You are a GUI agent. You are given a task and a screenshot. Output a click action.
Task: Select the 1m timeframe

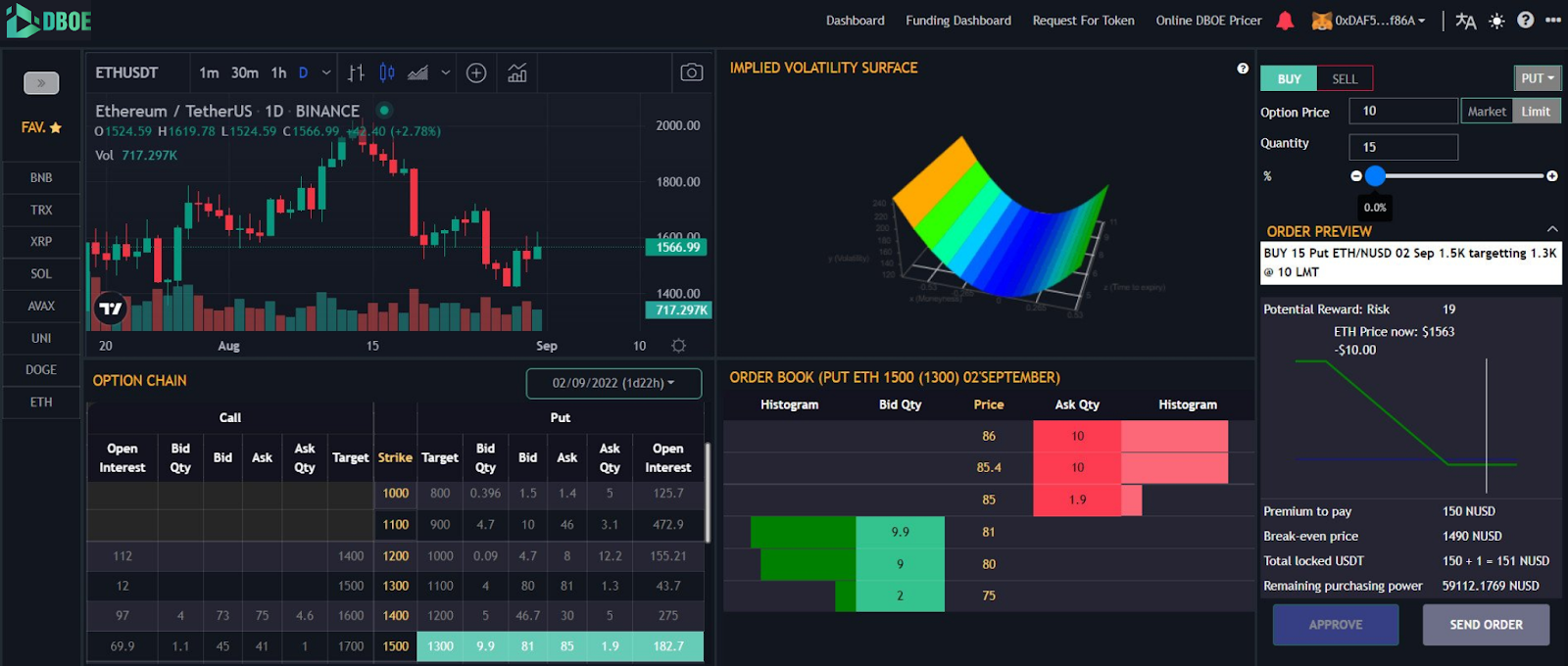[x=209, y=72]
